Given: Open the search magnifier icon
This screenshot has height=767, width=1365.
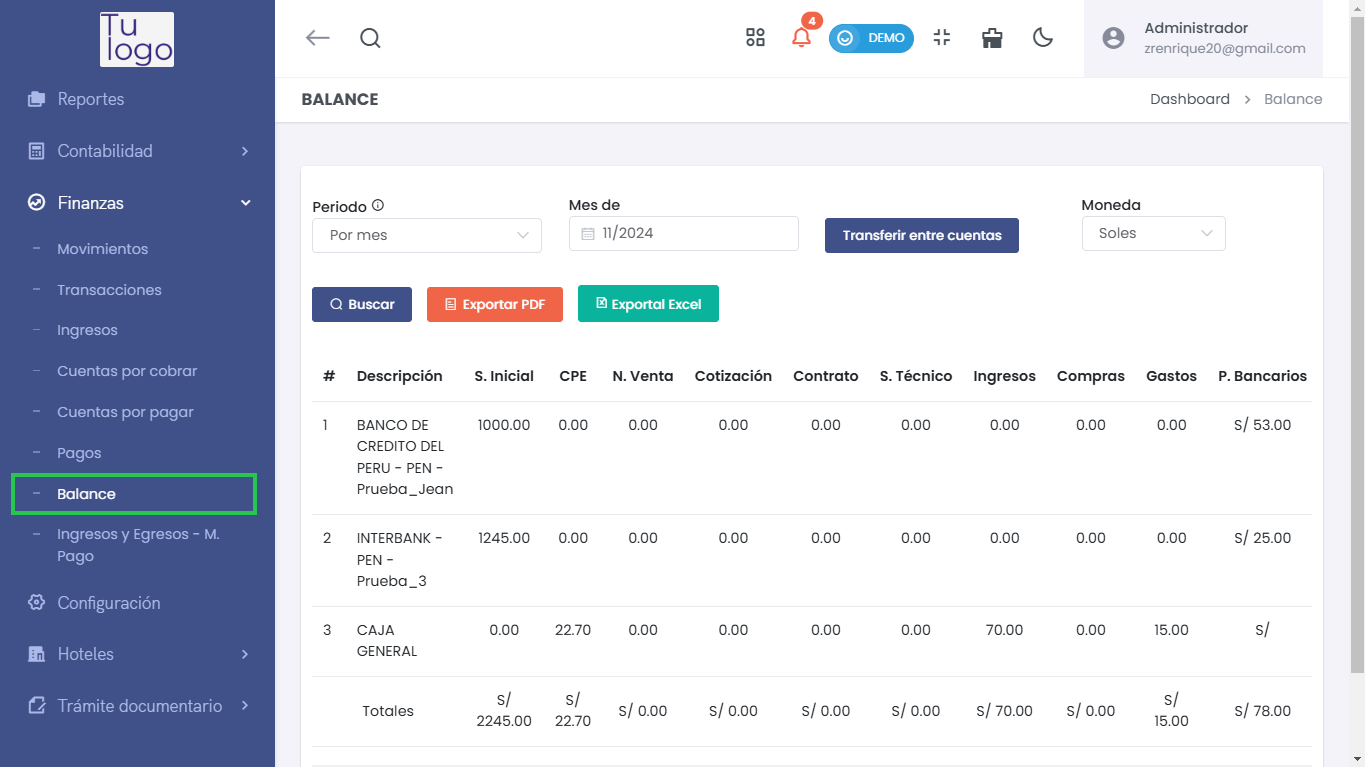Looking at the screenshot, I should (x=370, y=38).
